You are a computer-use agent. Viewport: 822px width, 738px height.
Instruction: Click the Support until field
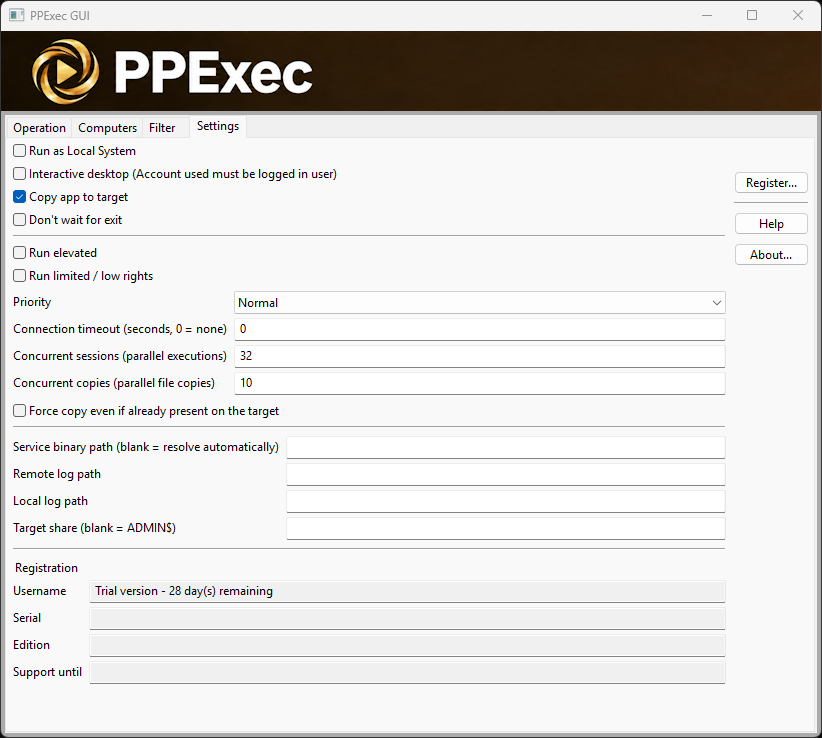coord(407,672)
